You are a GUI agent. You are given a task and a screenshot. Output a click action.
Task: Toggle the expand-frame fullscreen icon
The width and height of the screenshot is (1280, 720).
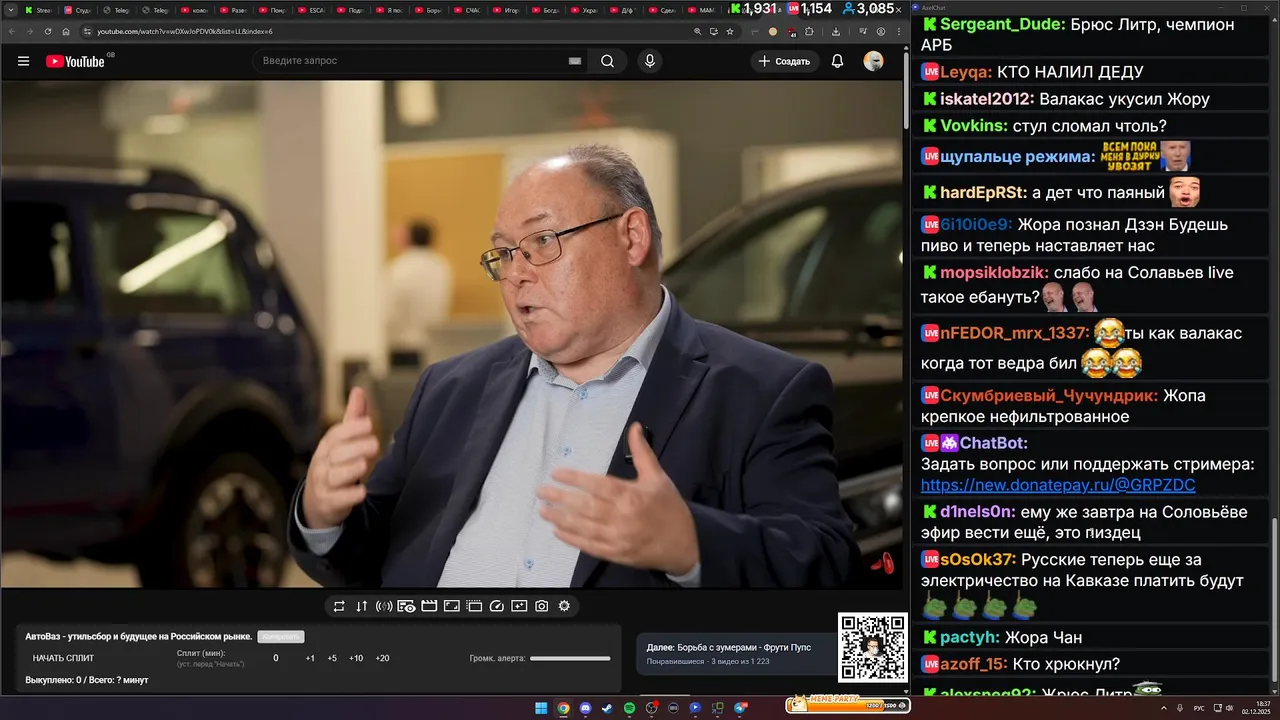[x=451, y=606]
